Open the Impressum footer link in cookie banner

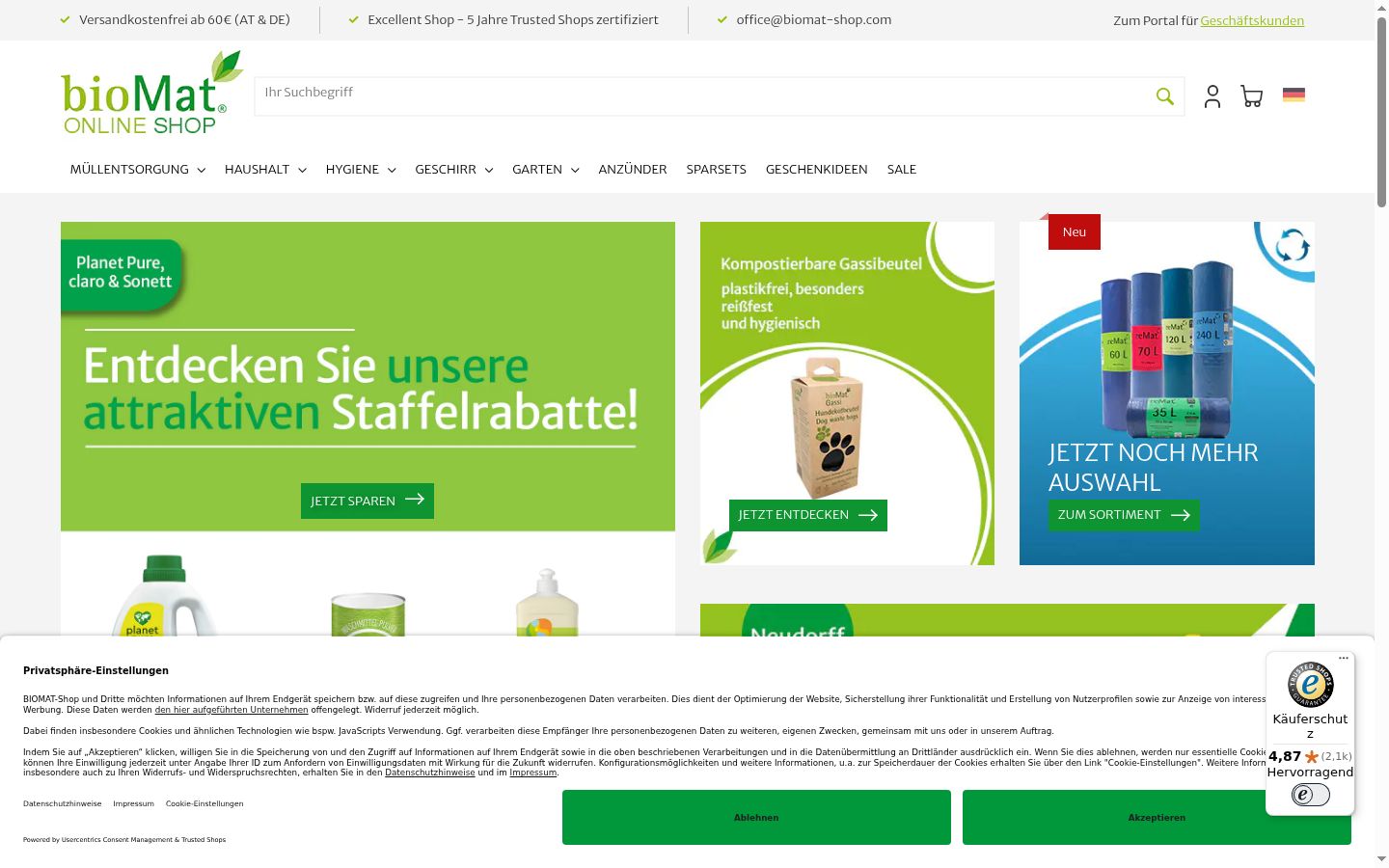point(133,803)
